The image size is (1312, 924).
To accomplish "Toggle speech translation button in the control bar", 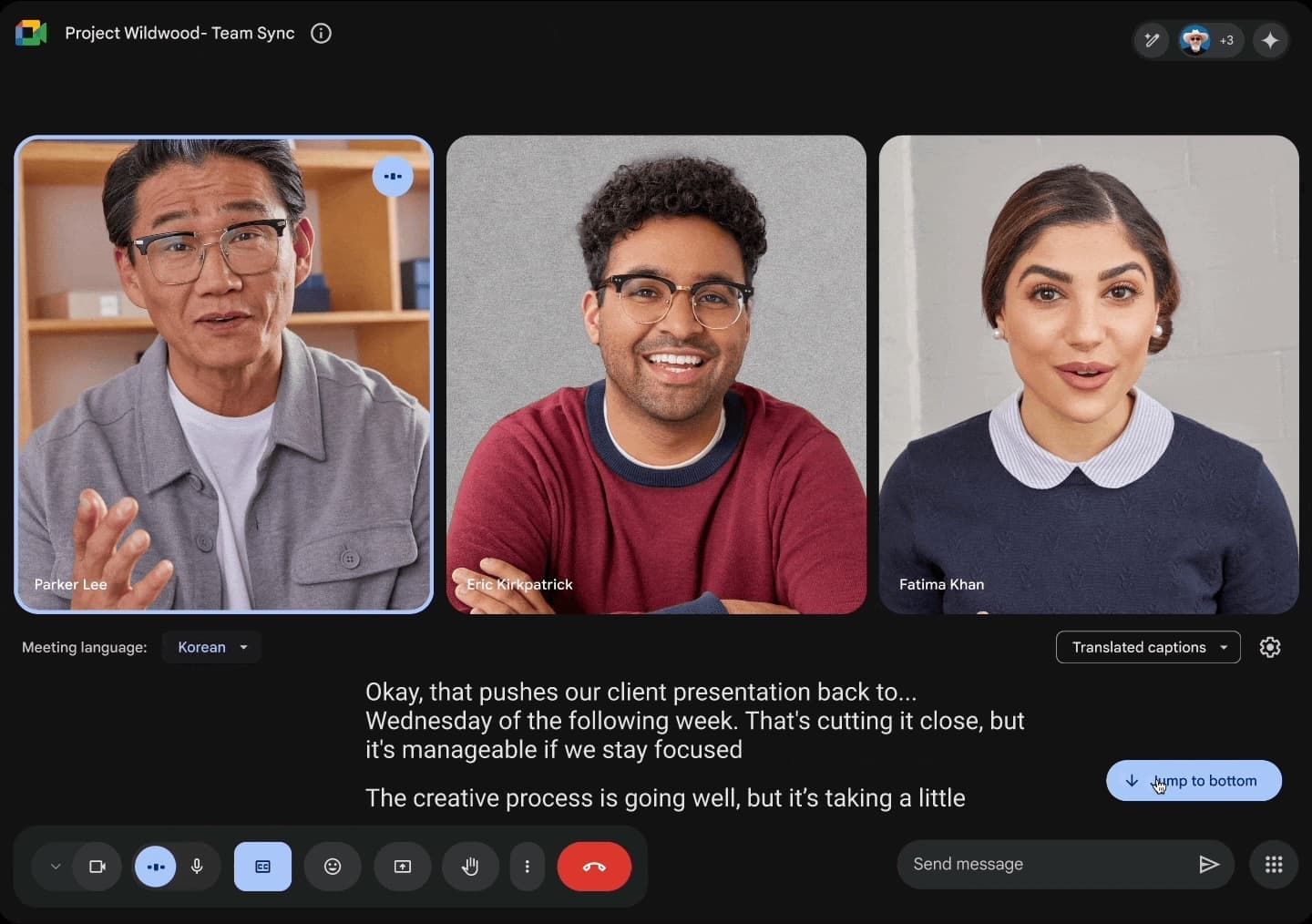I will pos(156,867).
